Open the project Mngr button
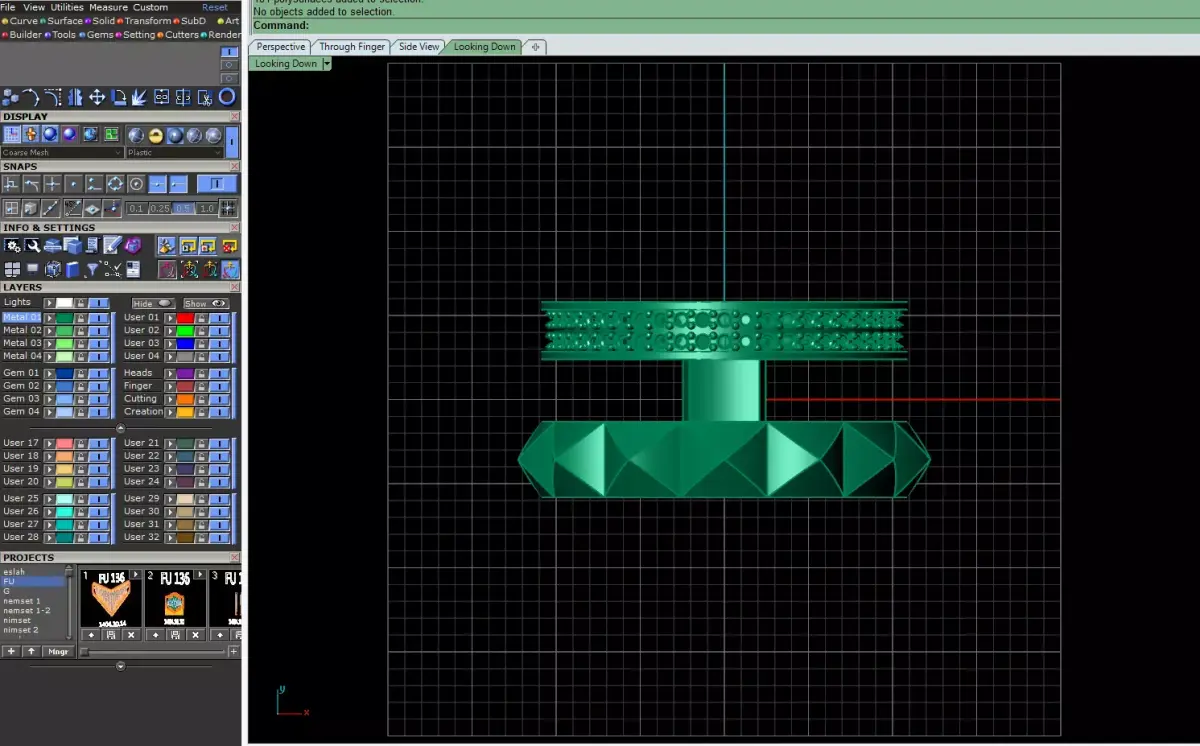This screenshot has height=746, width=1200. click(x=58, y=651)
